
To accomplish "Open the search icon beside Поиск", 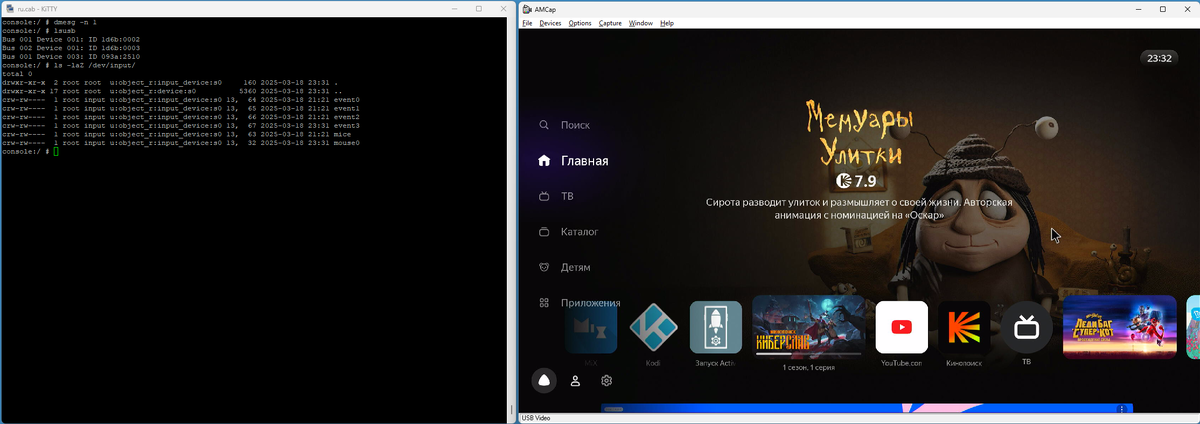I will click(544, 126).
